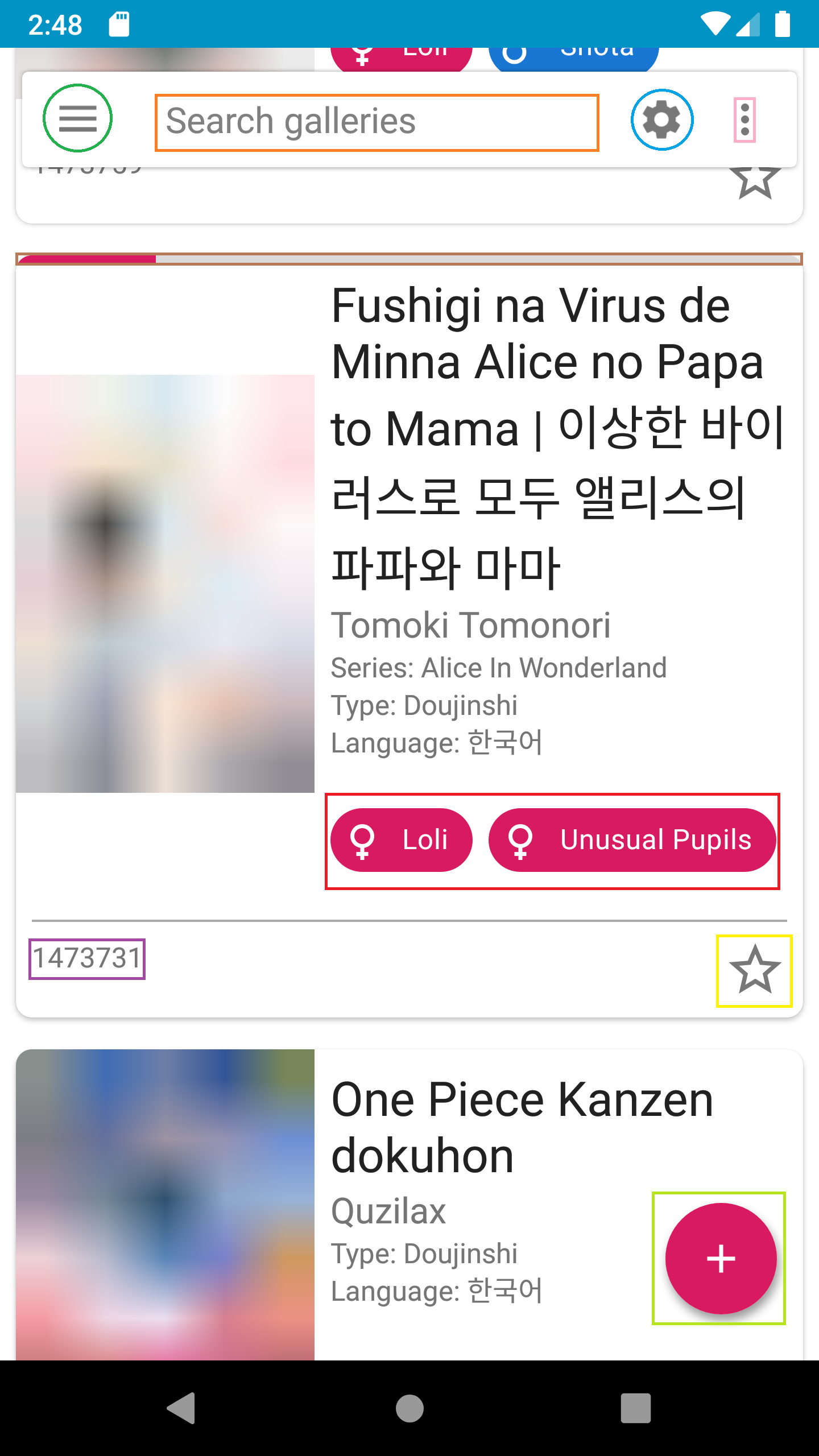819x1456 pixels.
Task: Open the hamburger navigation menu
Action: [x=77, y=118]
